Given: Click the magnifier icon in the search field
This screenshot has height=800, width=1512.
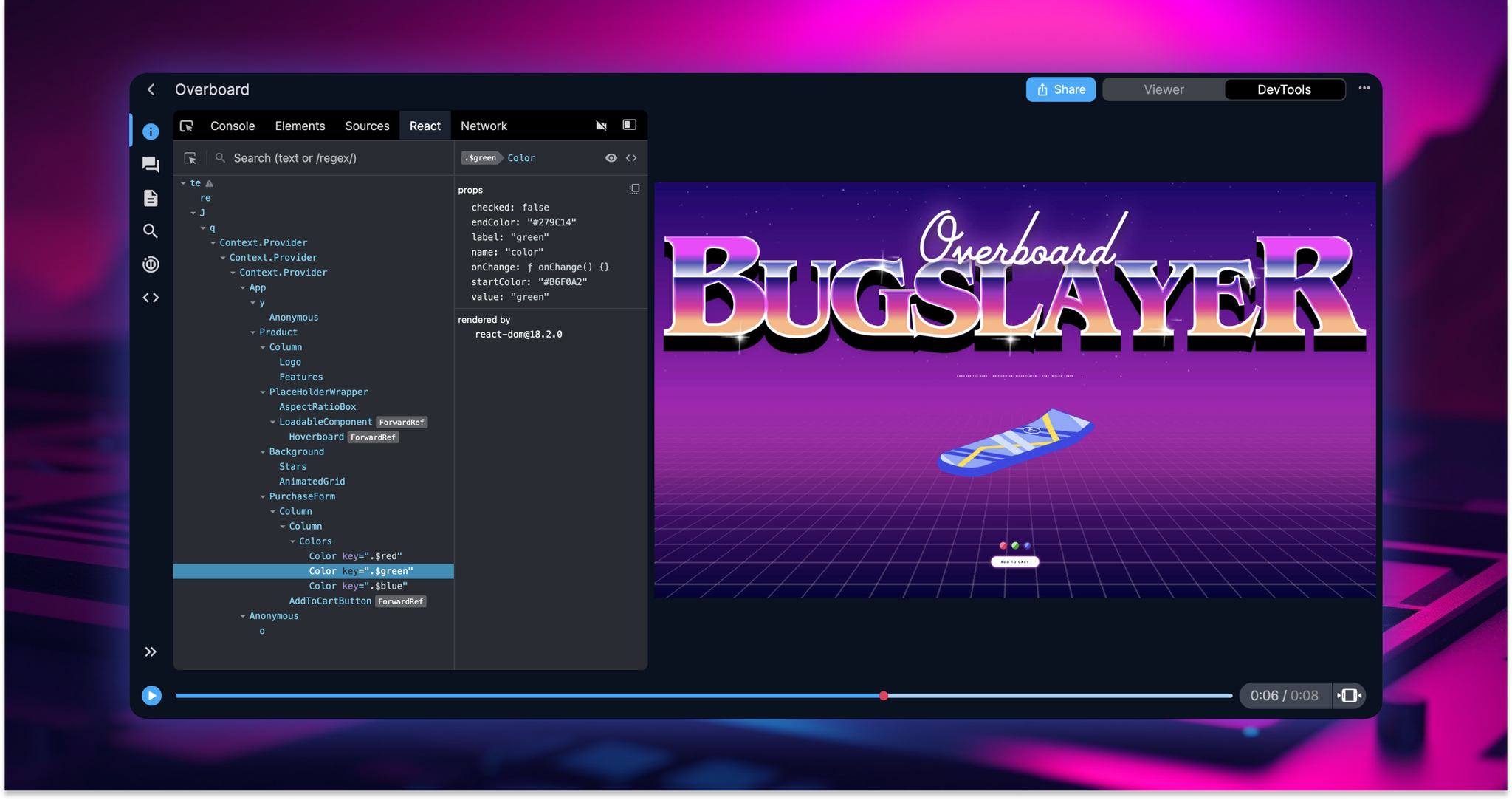Looking at the screenshot, I should point(220,158).
